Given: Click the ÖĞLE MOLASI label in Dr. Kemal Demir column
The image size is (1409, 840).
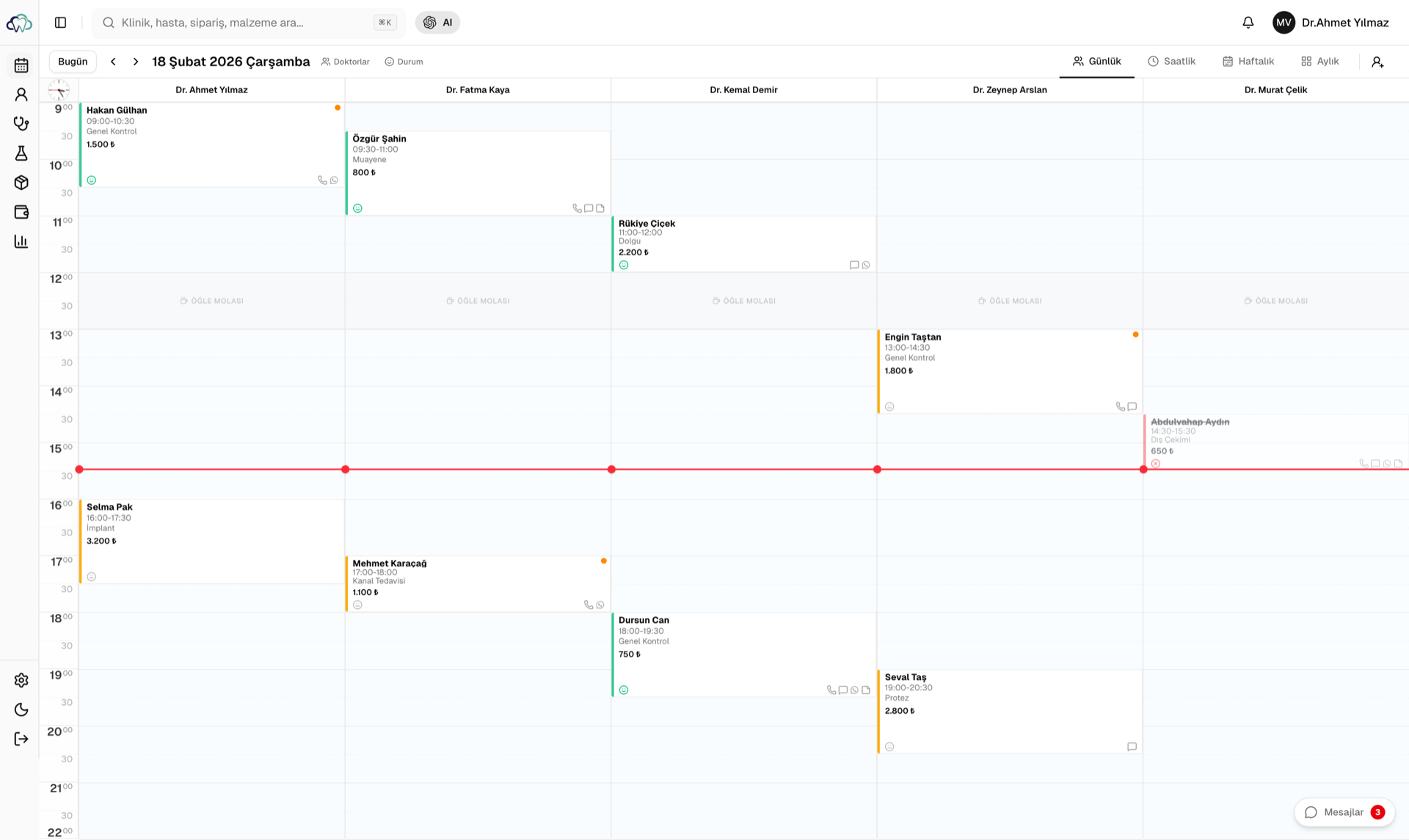Looking at the screenshot, I should (743, 301).
